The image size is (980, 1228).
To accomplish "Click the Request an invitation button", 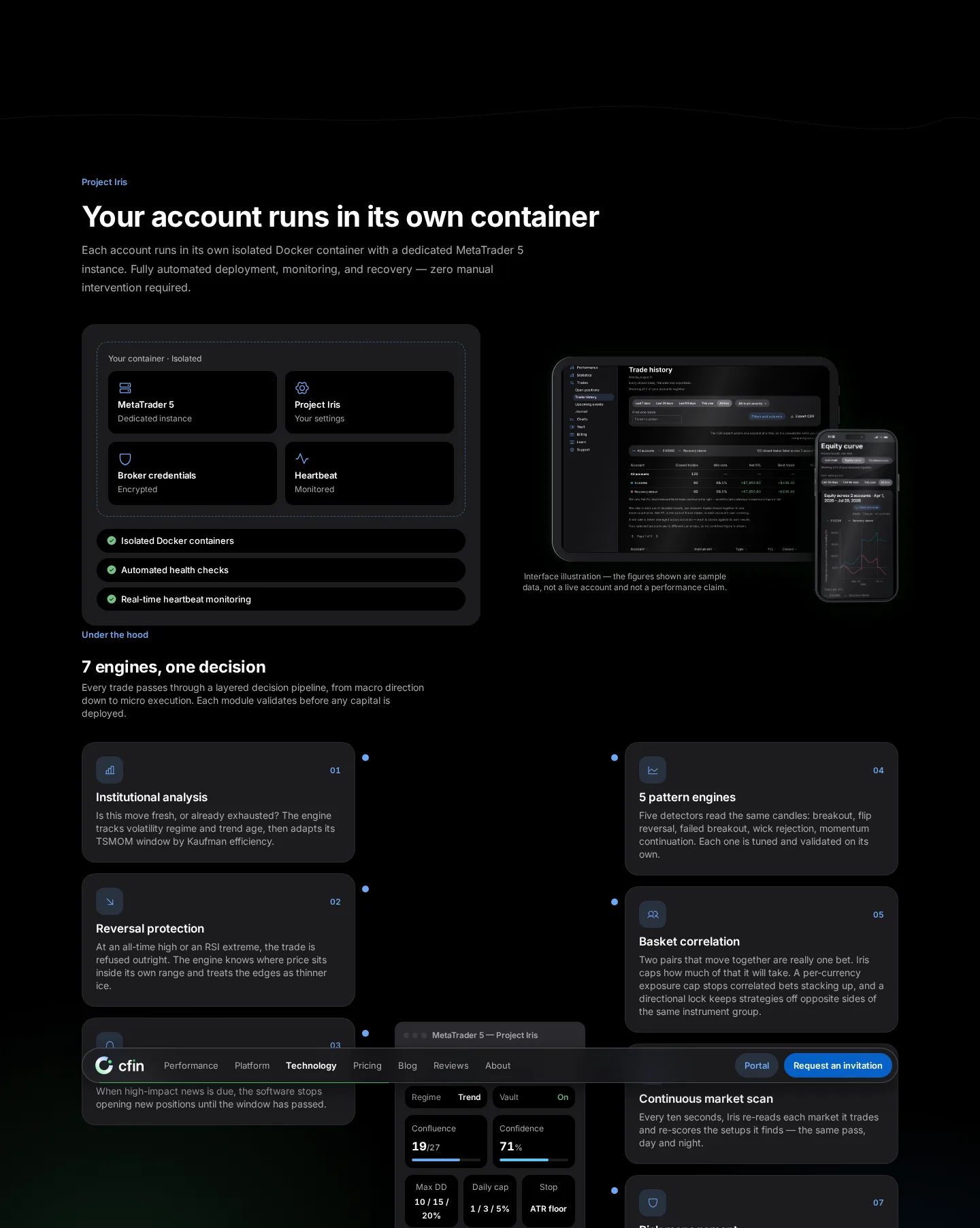I will coord(838,1066).
